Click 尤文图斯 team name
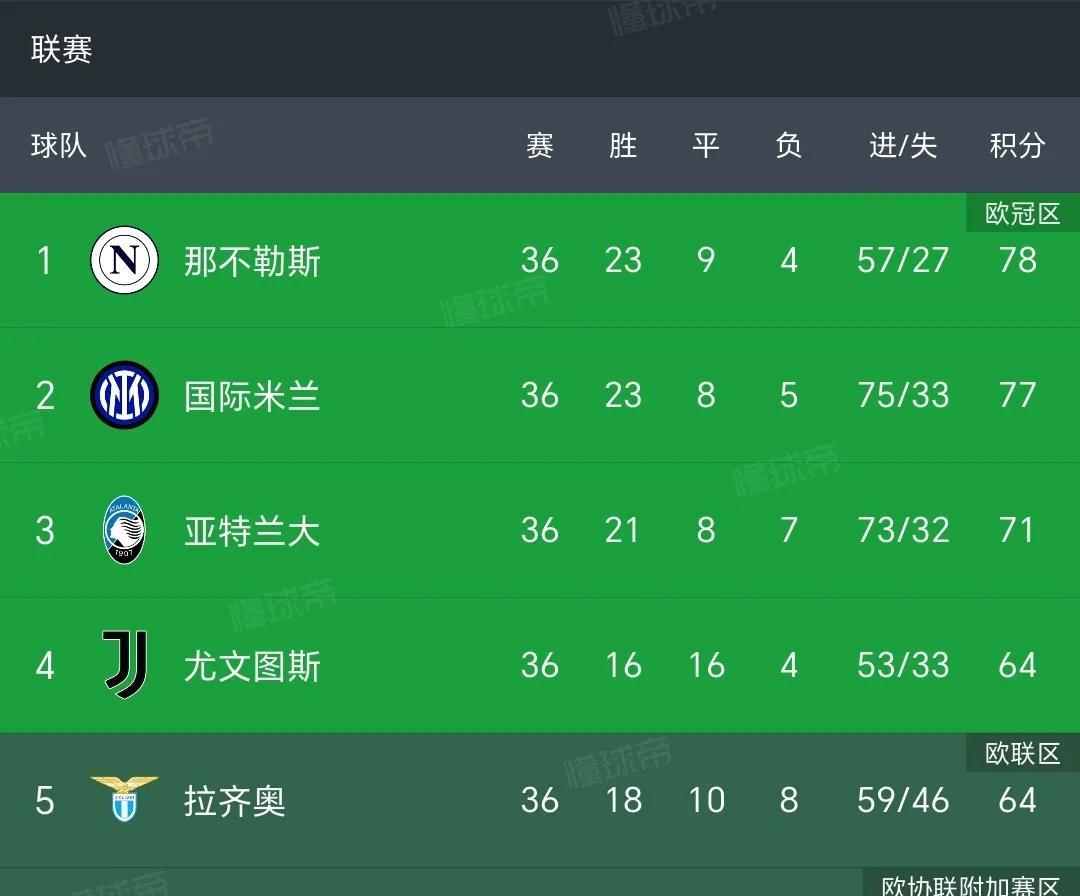 (252, 666)
